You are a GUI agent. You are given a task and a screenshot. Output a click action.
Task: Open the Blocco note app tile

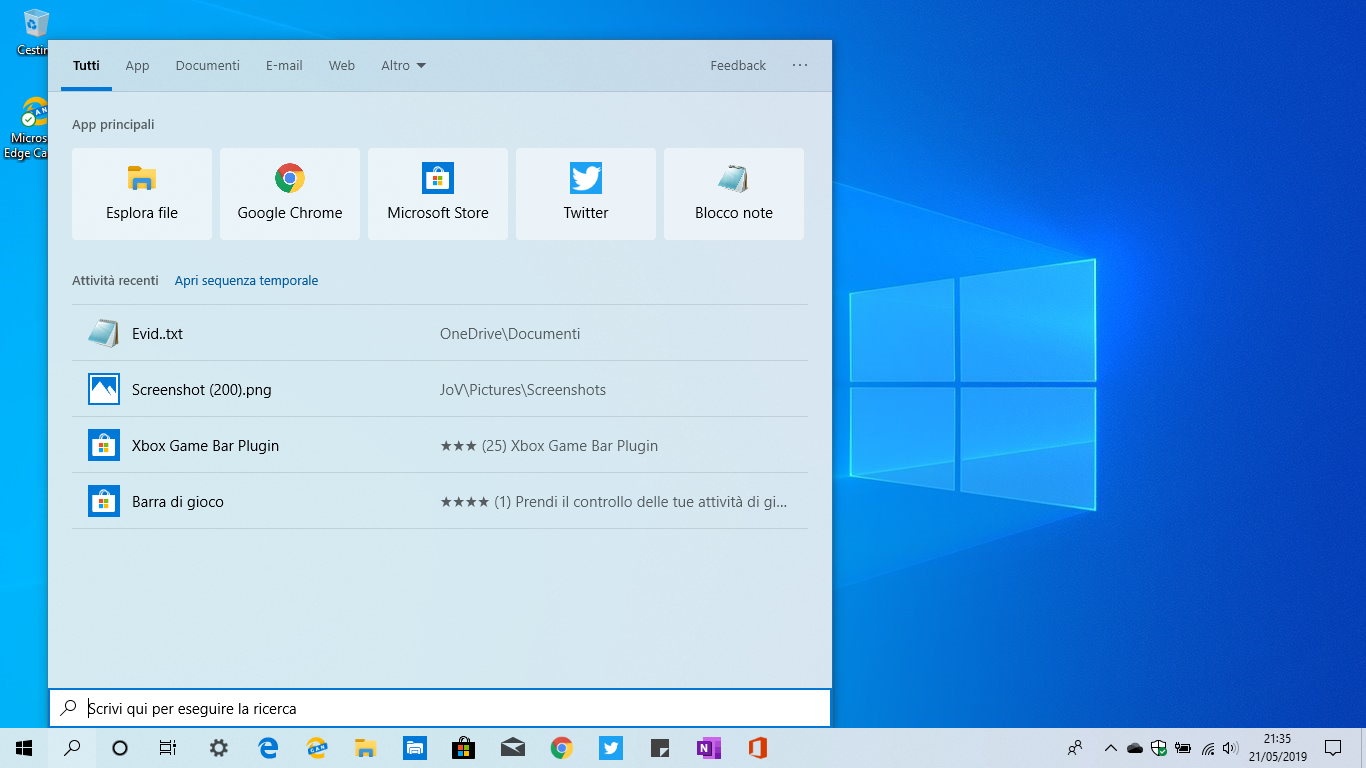734,194
